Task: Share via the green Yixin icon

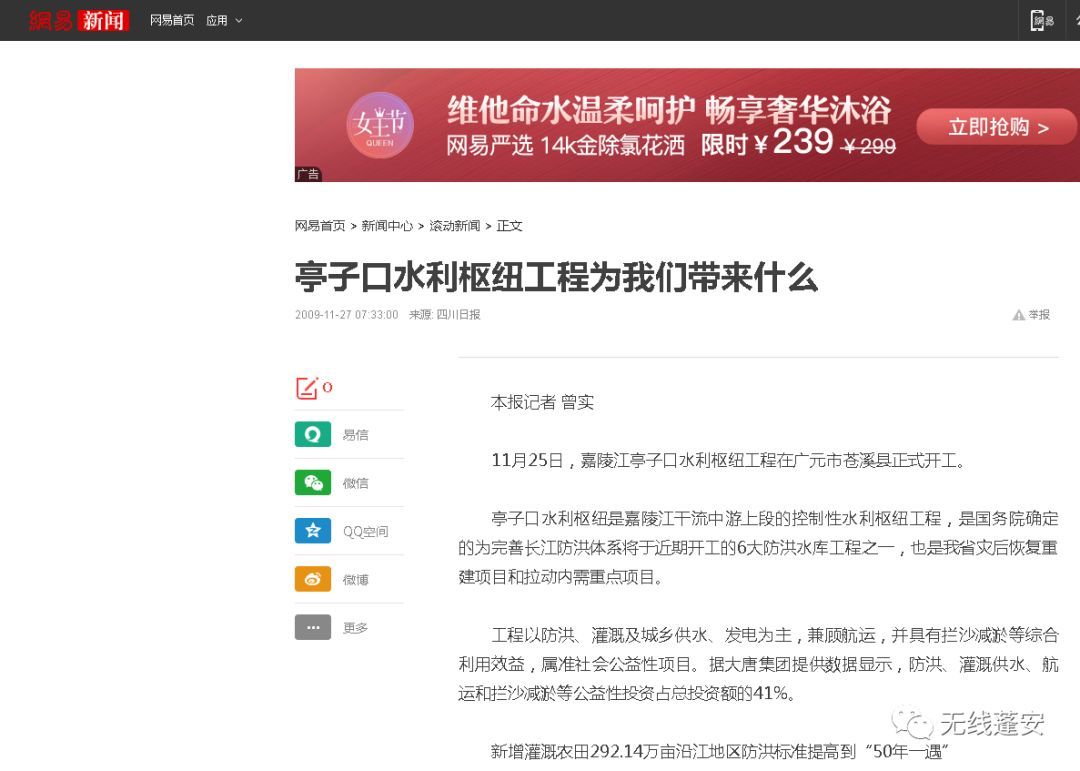Action: point(312,435)
